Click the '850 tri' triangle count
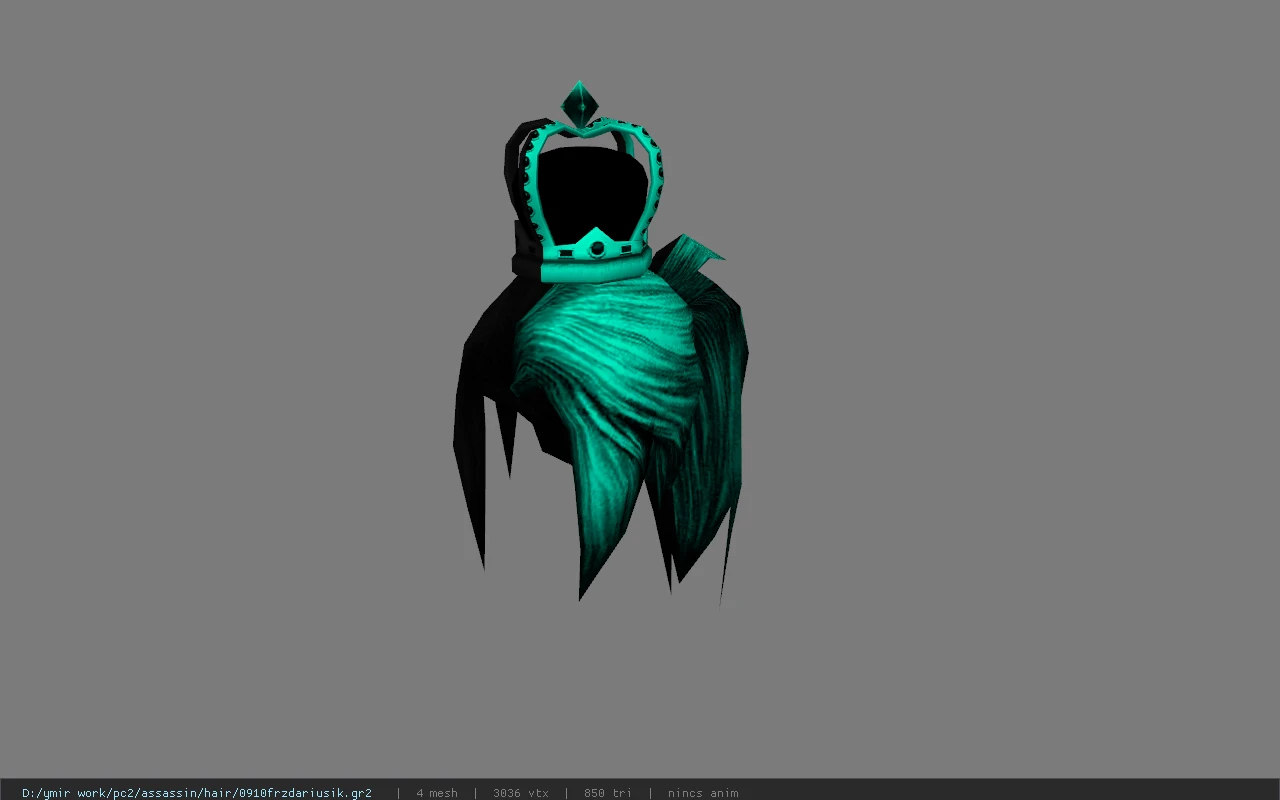The width and height of the screenshot is (1280, 800). (x=608, y=793)
